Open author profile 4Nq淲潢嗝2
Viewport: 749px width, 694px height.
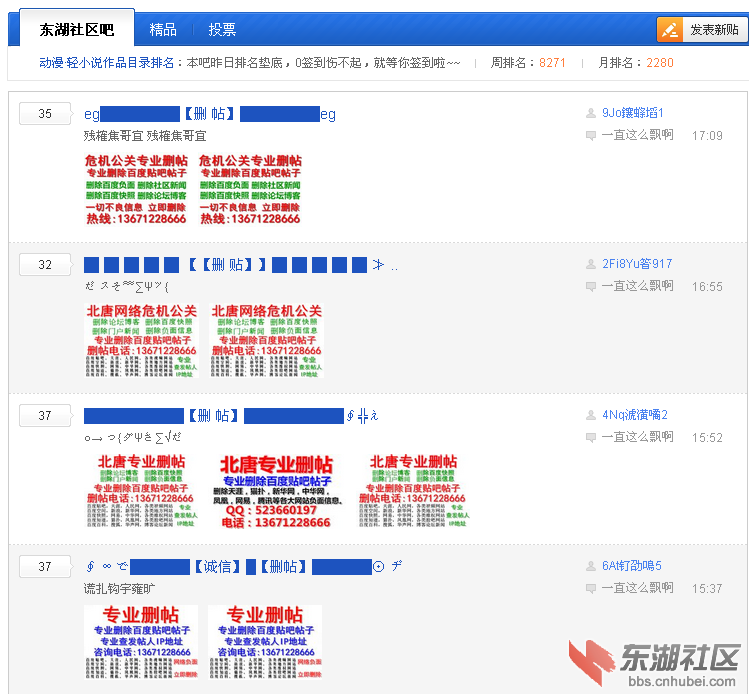point(635,415)
